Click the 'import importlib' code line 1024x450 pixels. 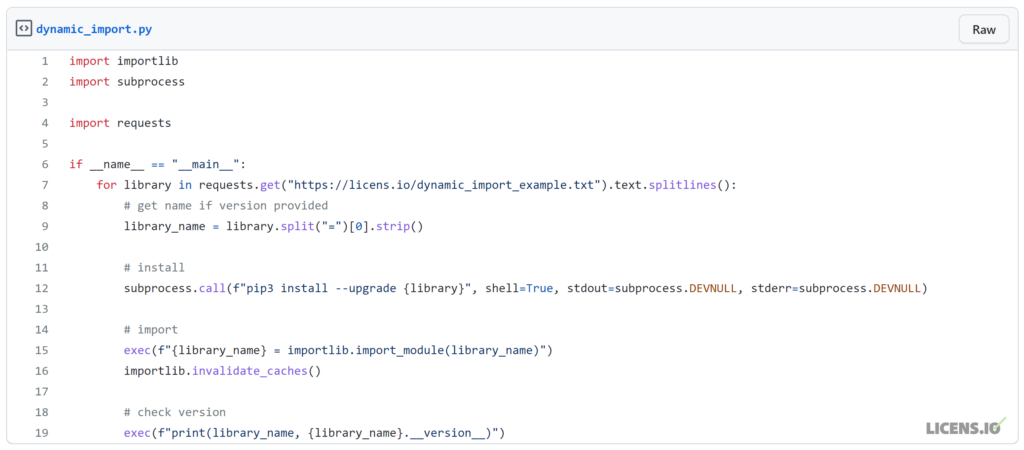(x=124, y=61)
